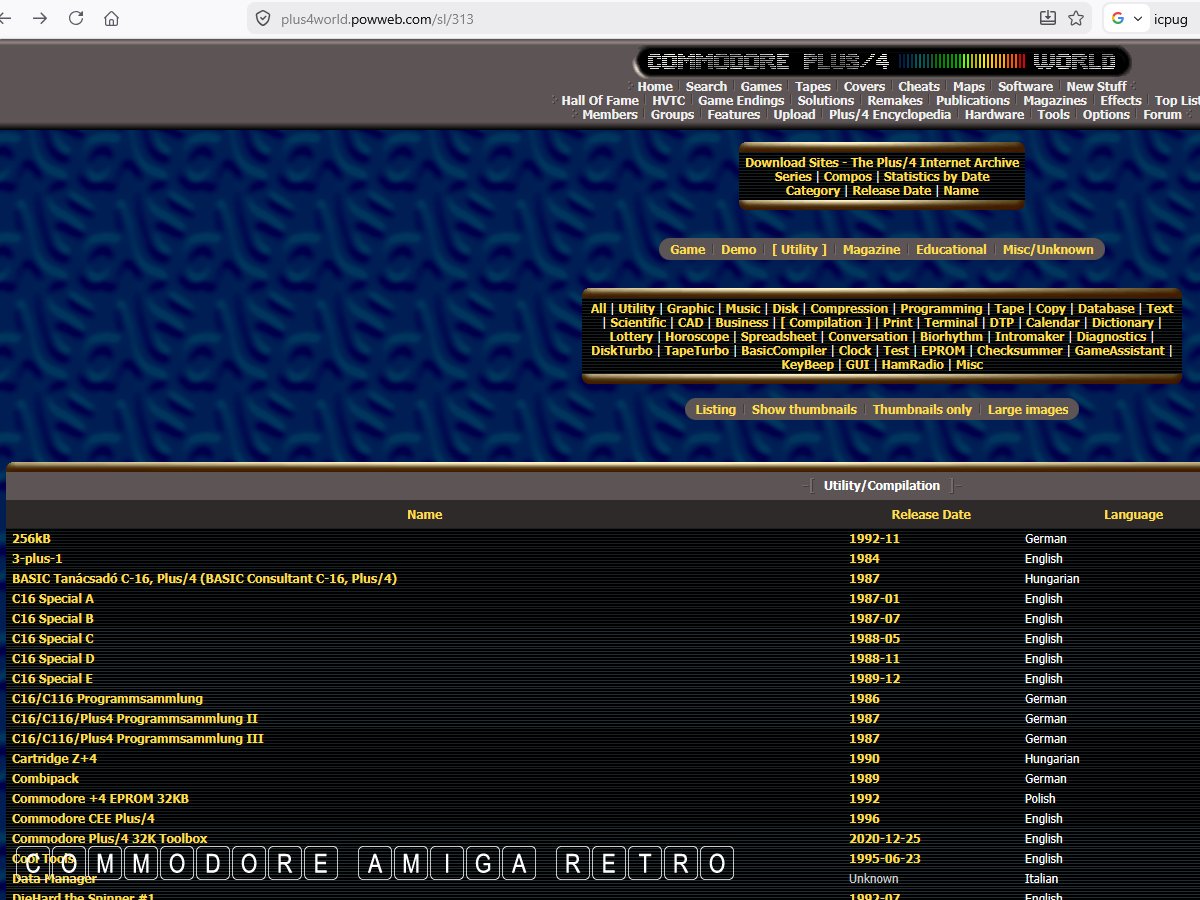Open the Cartridge Z+4 entry
The height and width of the screenshot is (900, 1200).
click(x=54, y=759)
